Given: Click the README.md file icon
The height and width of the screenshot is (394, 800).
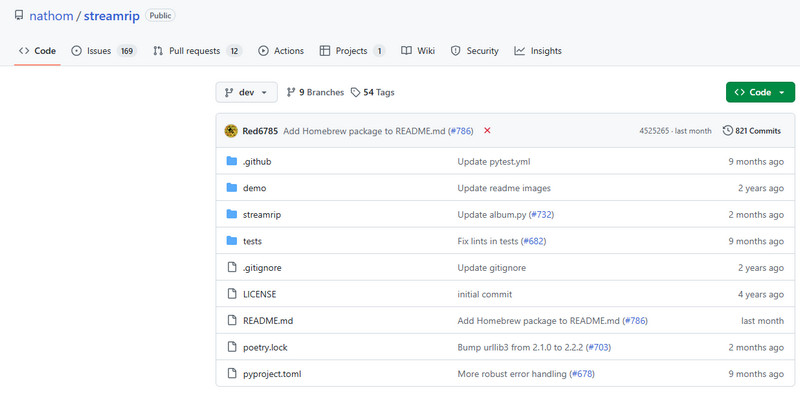Looking at the screenshot, I should point(232,321).
